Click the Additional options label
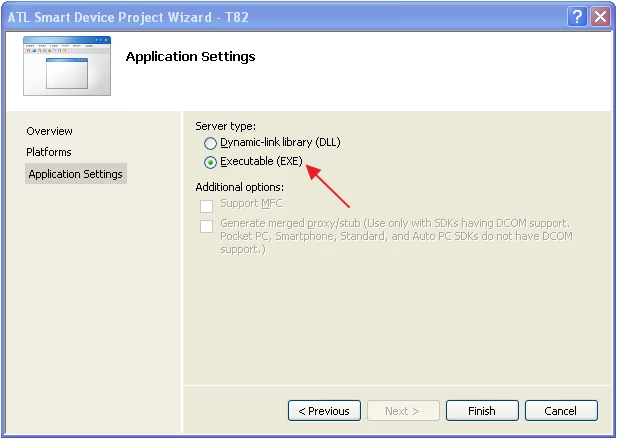Image resolution: width=617 pixels, height=439 pixels. pos(240,187)
